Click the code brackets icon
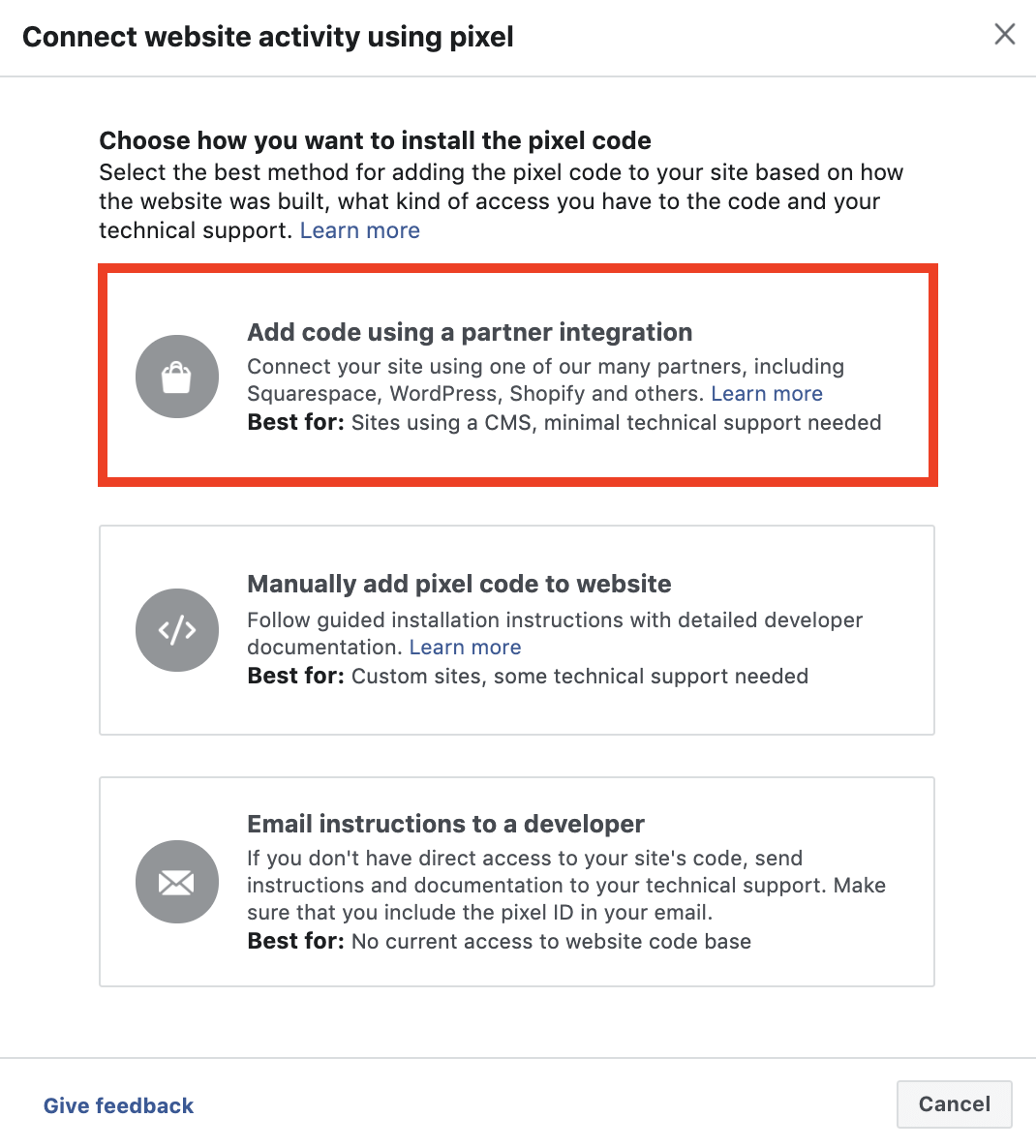This screenshot has height=1148, width=1036. pos(177,630)
